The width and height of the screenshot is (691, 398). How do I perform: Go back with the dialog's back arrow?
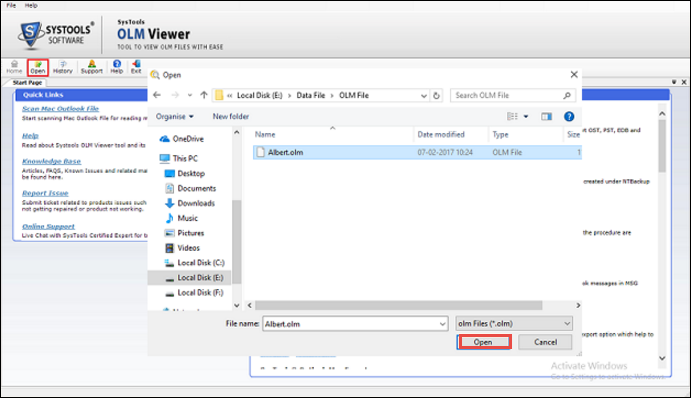tap(157, 95)
